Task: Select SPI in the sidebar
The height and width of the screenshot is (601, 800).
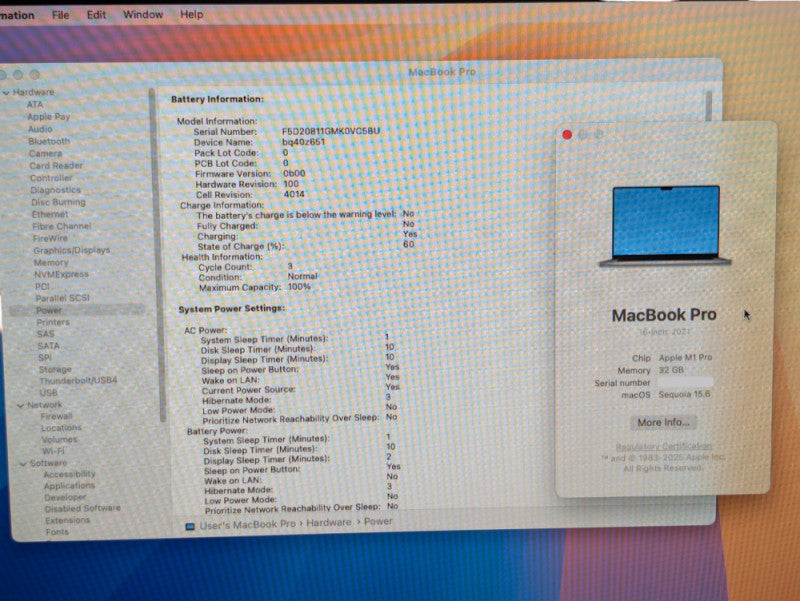Action: coord(45,357)
